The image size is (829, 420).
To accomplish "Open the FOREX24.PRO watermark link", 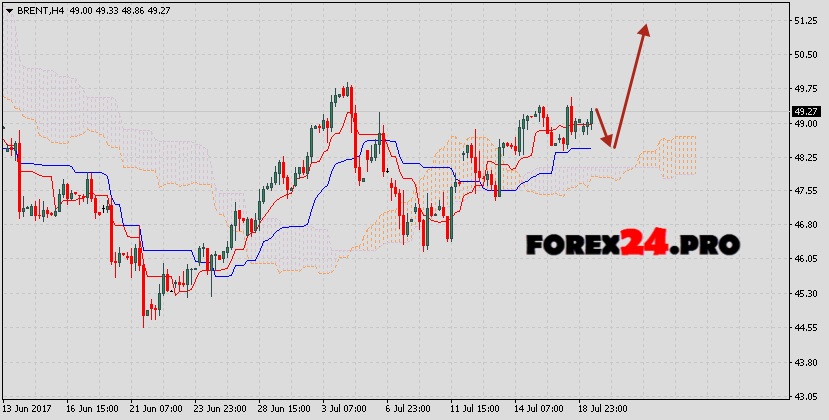I will 633,244.
